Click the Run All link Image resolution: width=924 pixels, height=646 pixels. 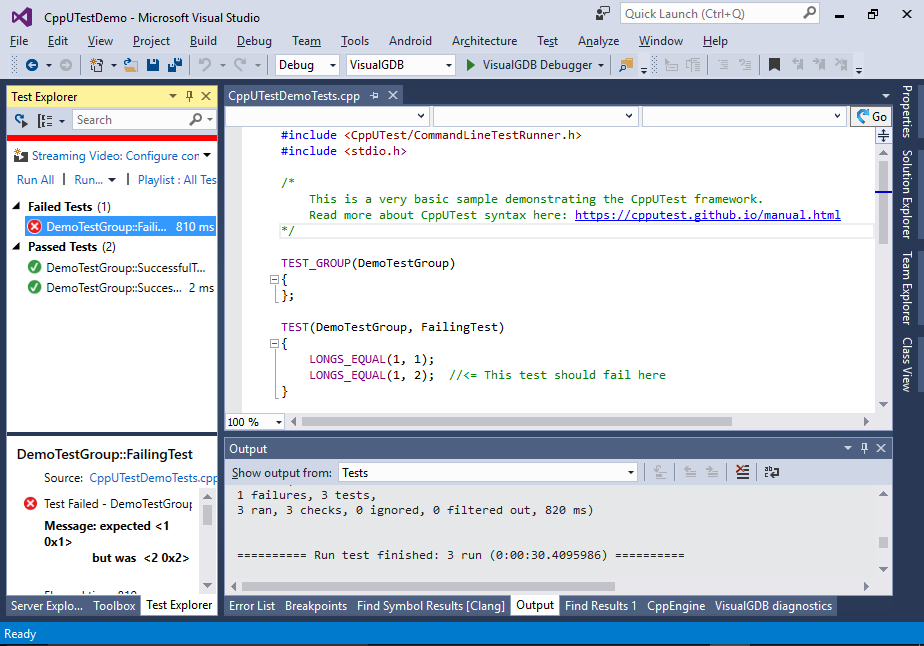coord(35,180)
